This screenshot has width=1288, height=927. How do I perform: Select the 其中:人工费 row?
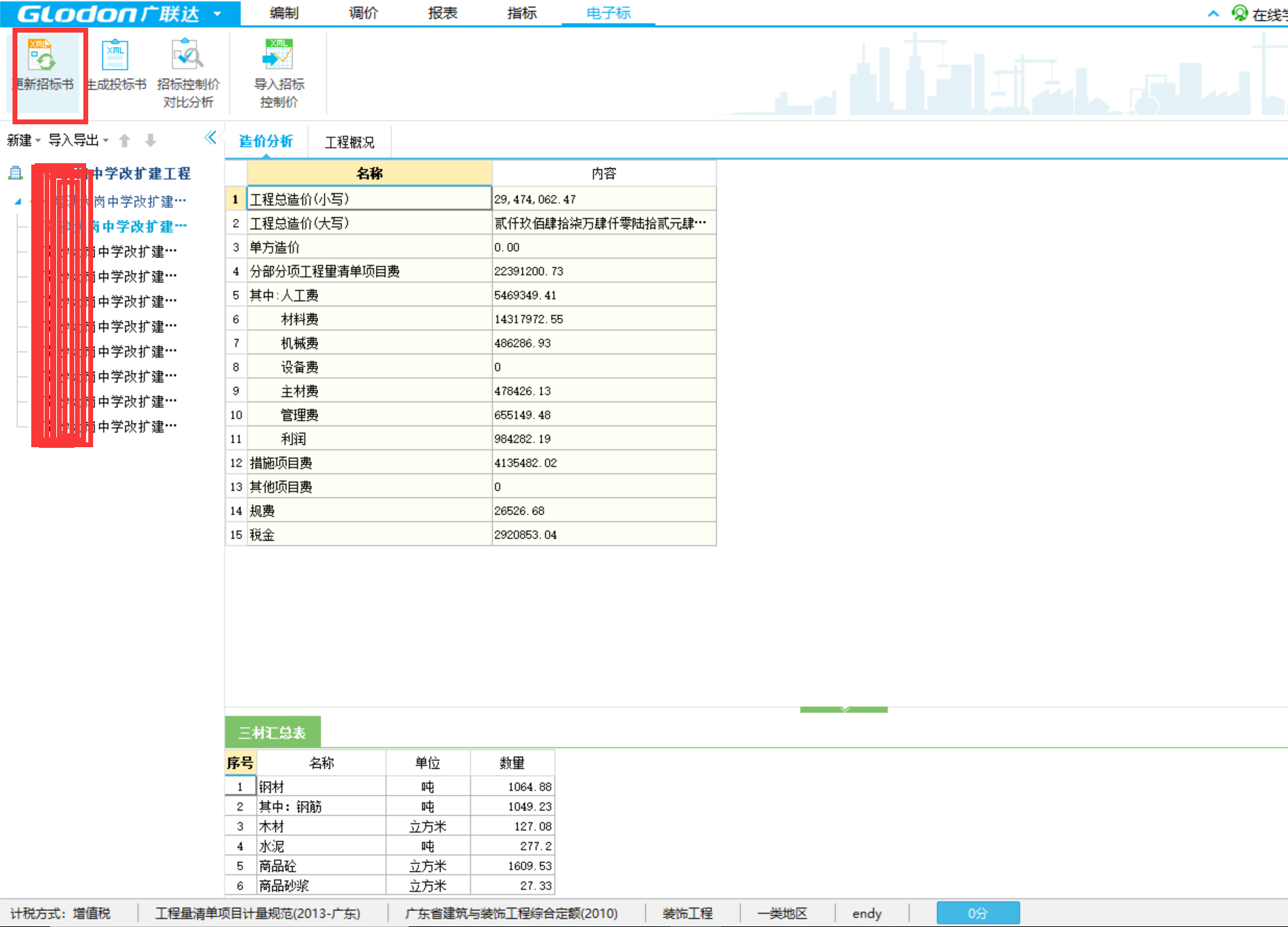(x=470, y=295)
